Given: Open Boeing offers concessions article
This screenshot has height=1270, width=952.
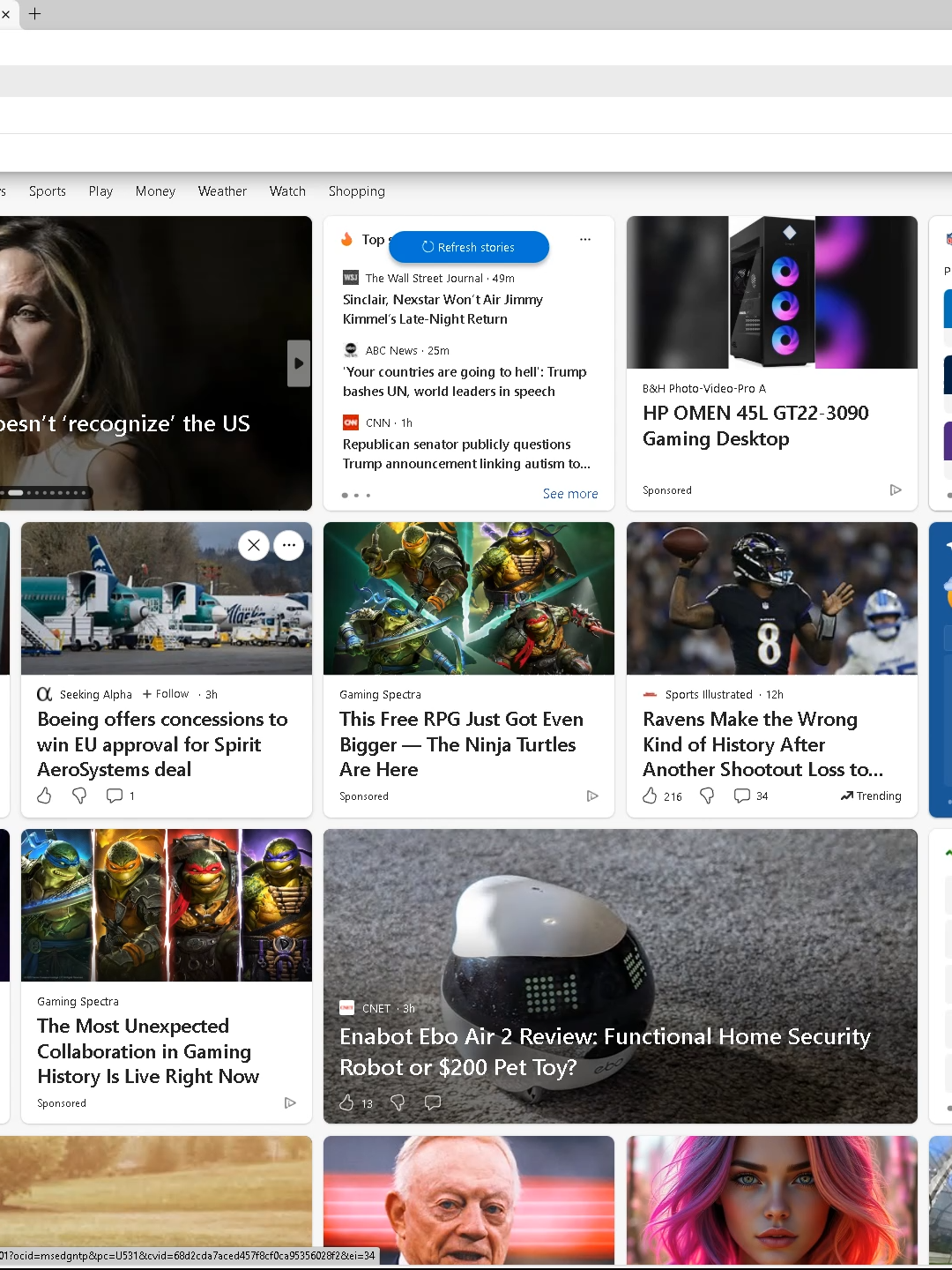Looking at the screenshot, I should (x=162, y=744).
